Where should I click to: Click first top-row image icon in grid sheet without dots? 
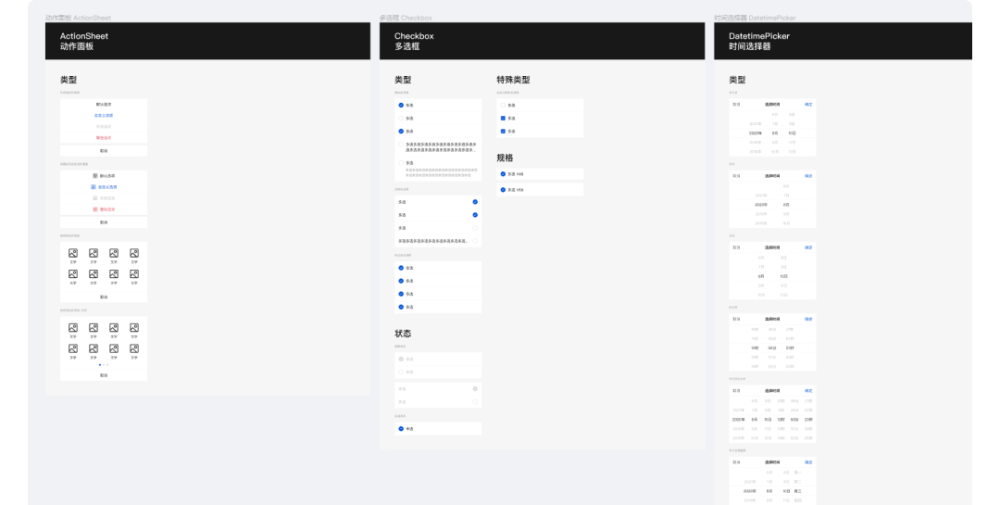[x=73, y=253]
